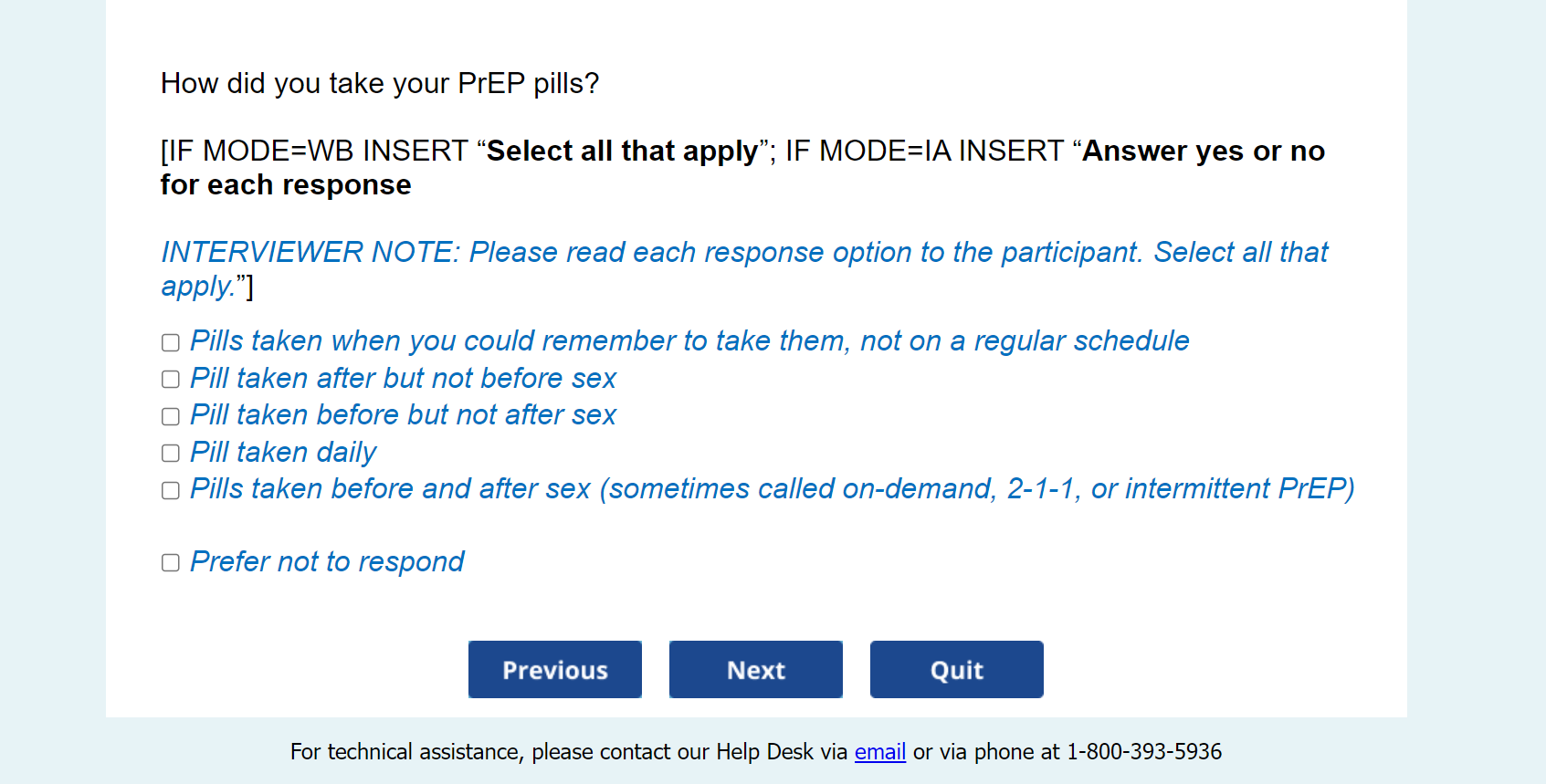Click the 'Pill taken before but not after sex' text
1546x784 pixels.
[403, 415]
